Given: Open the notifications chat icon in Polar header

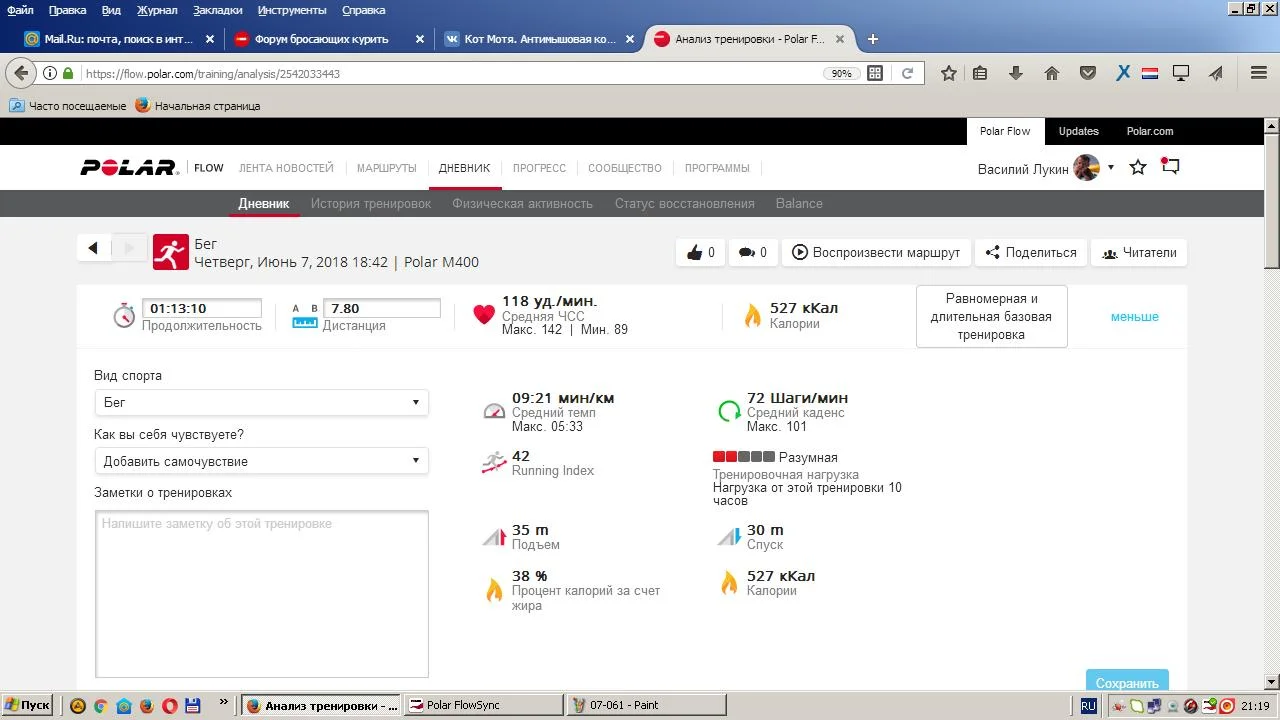Looking at the screenshot, I should pyautogui.click(x=1170, y=167).
